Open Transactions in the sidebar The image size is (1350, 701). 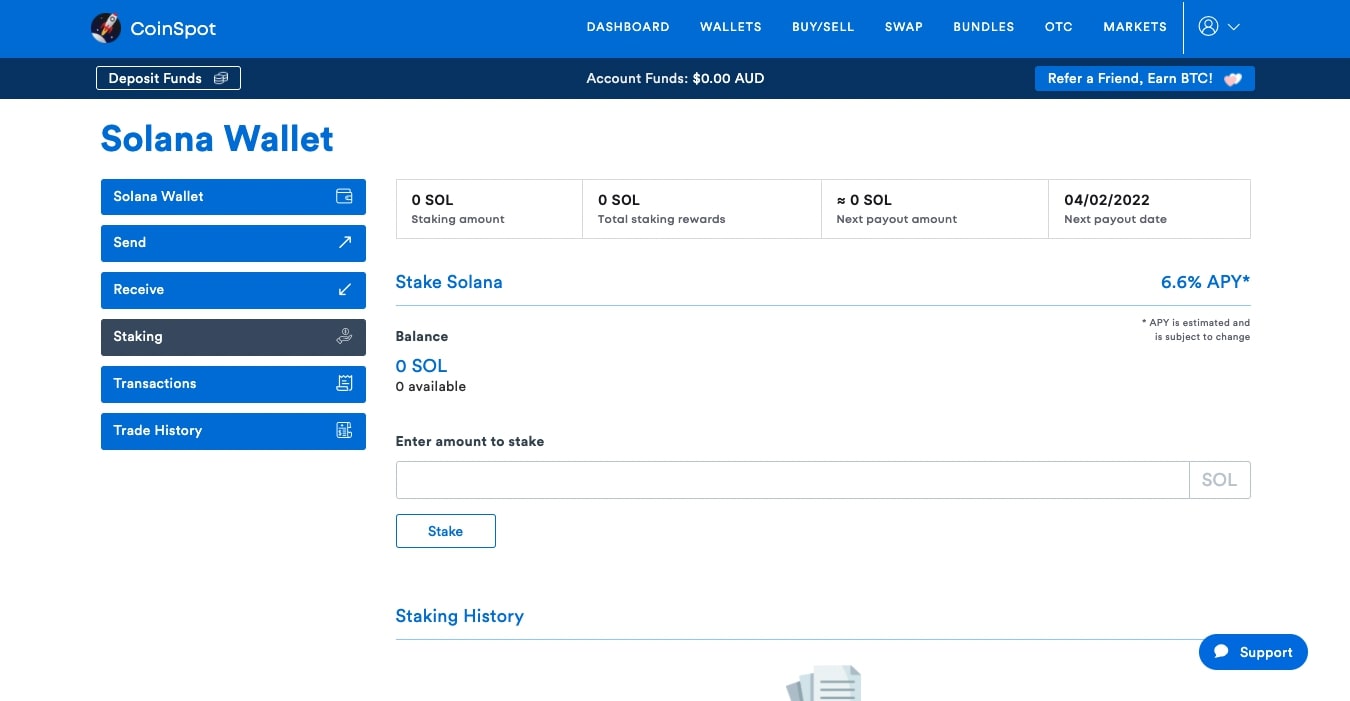[233, 384]
